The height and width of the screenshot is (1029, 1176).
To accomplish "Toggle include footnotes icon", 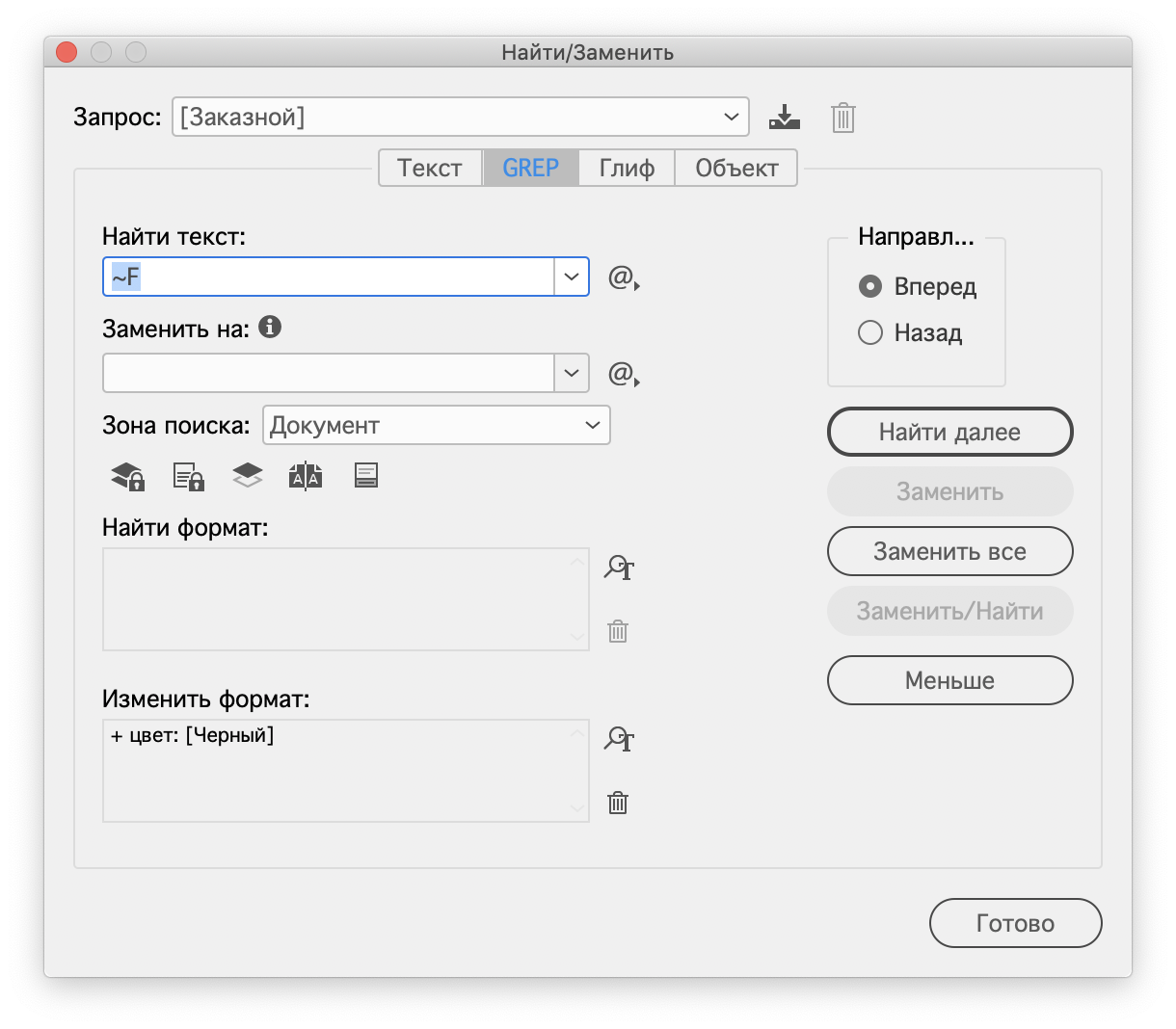I will (366, 474).
